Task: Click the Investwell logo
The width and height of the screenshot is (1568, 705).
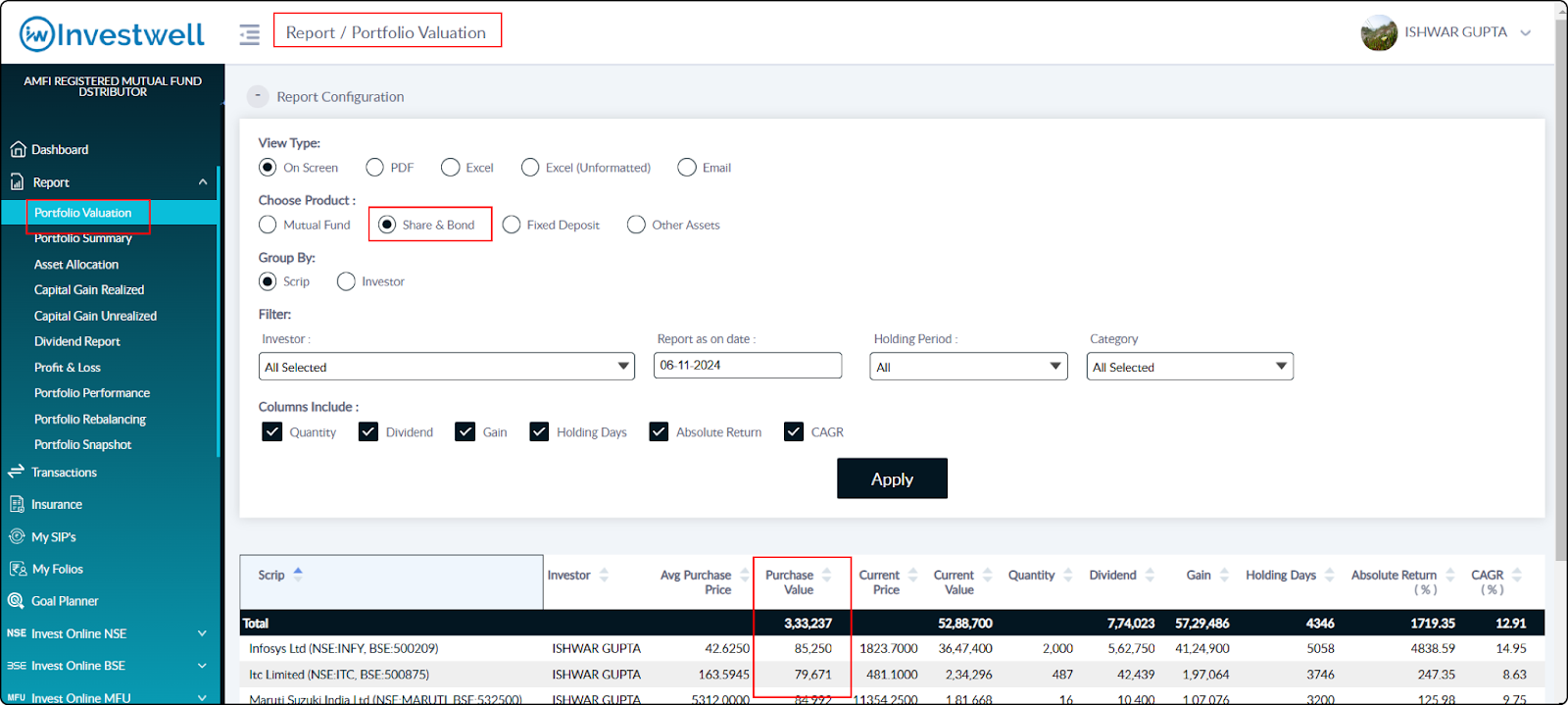Action: (113, 34)
